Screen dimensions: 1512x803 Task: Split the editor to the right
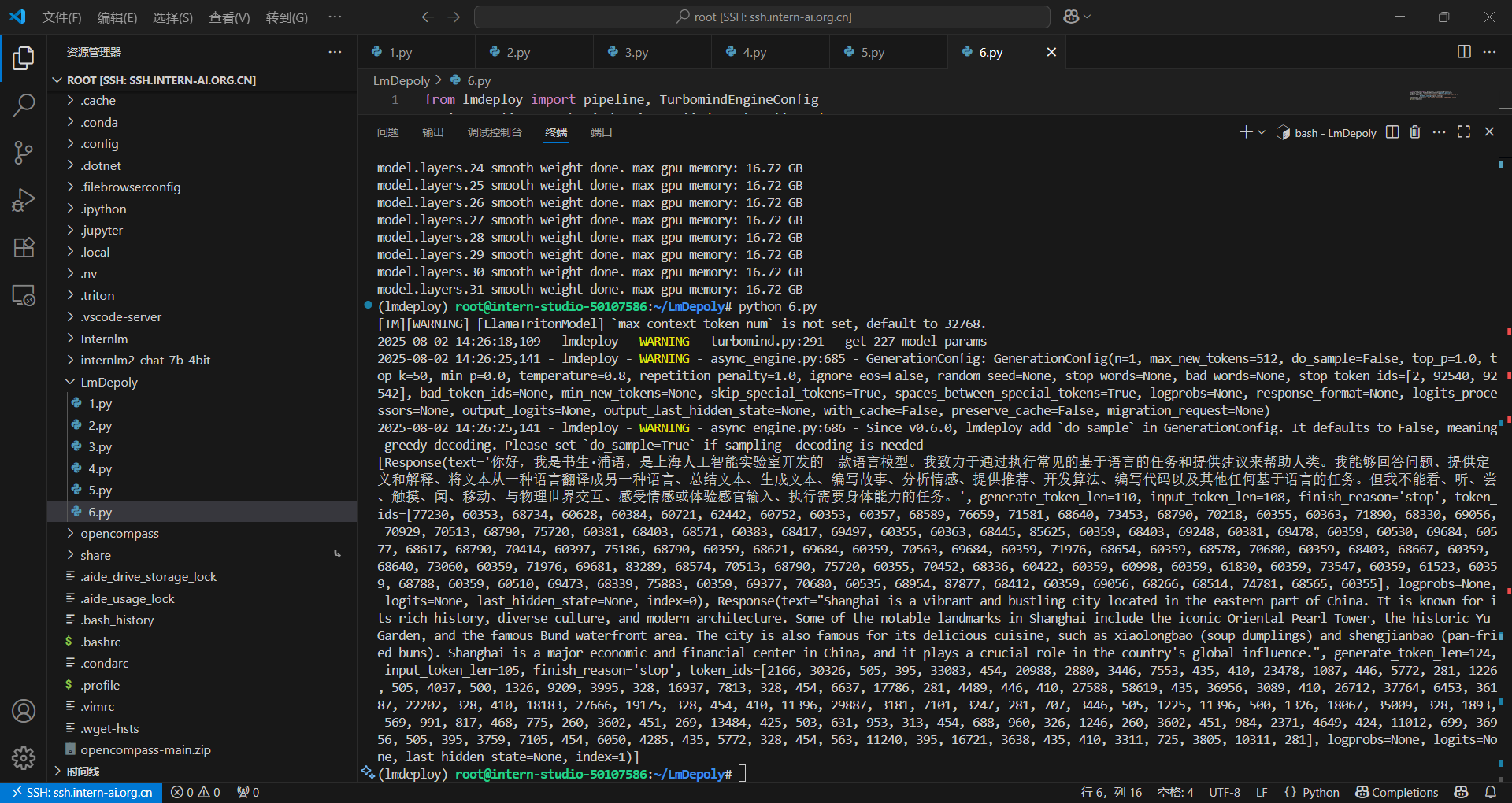coord(1464,52)
